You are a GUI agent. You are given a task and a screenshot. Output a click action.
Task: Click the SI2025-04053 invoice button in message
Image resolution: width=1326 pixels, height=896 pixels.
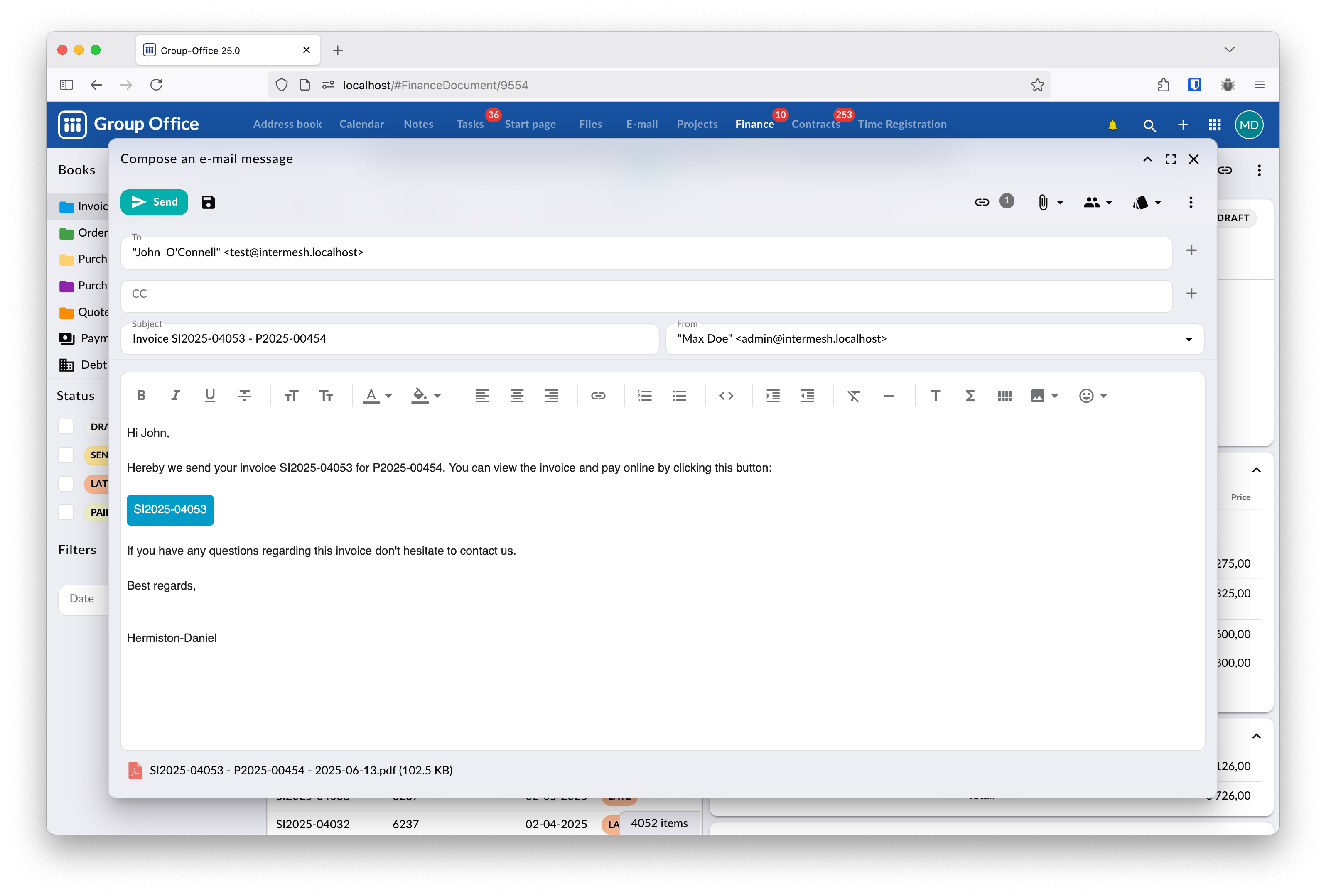[x=170, y=509]
